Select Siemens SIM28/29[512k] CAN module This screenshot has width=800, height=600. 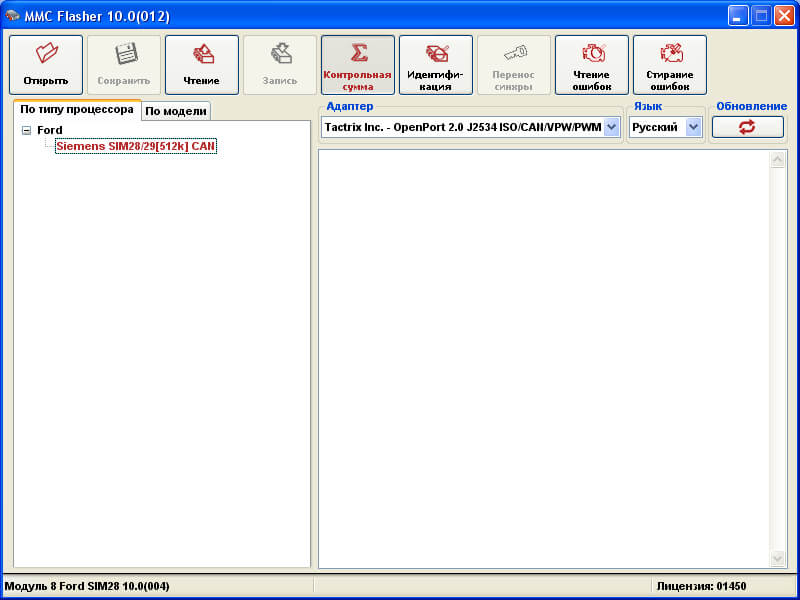[136, 146]
